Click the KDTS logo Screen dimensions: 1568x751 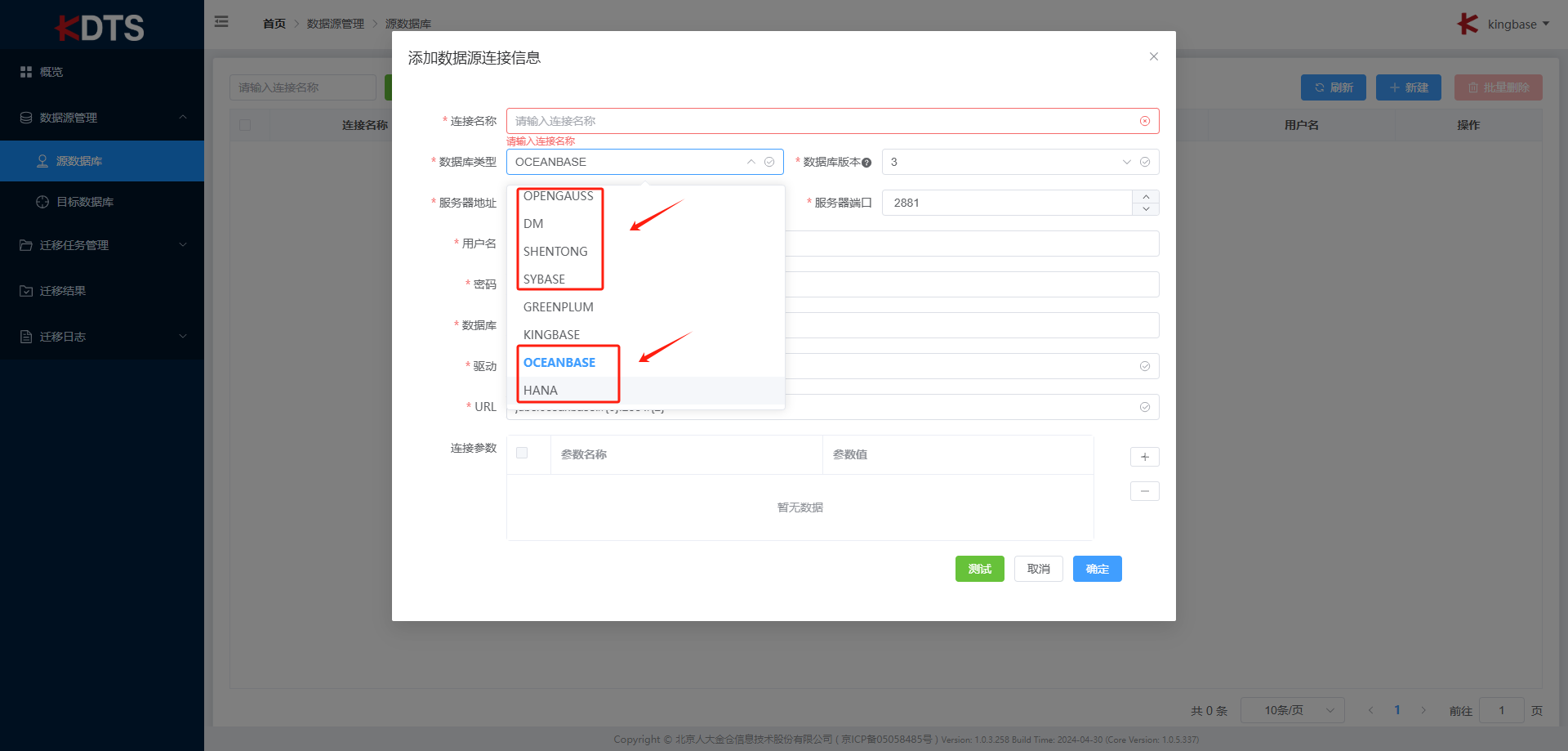tap(101, 28)
